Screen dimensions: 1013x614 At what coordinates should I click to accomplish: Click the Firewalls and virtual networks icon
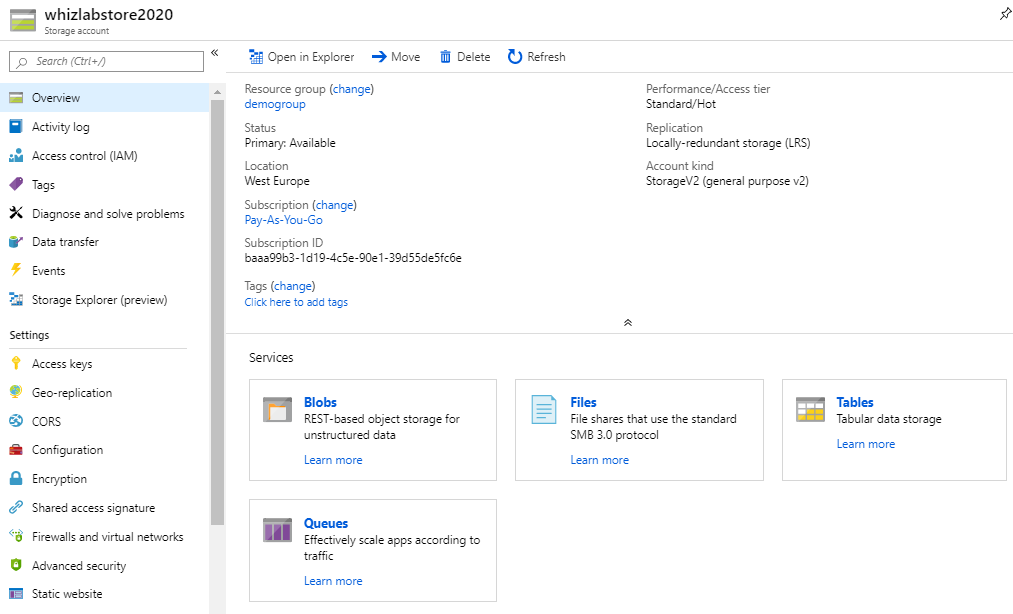click(x=16, y=536)
